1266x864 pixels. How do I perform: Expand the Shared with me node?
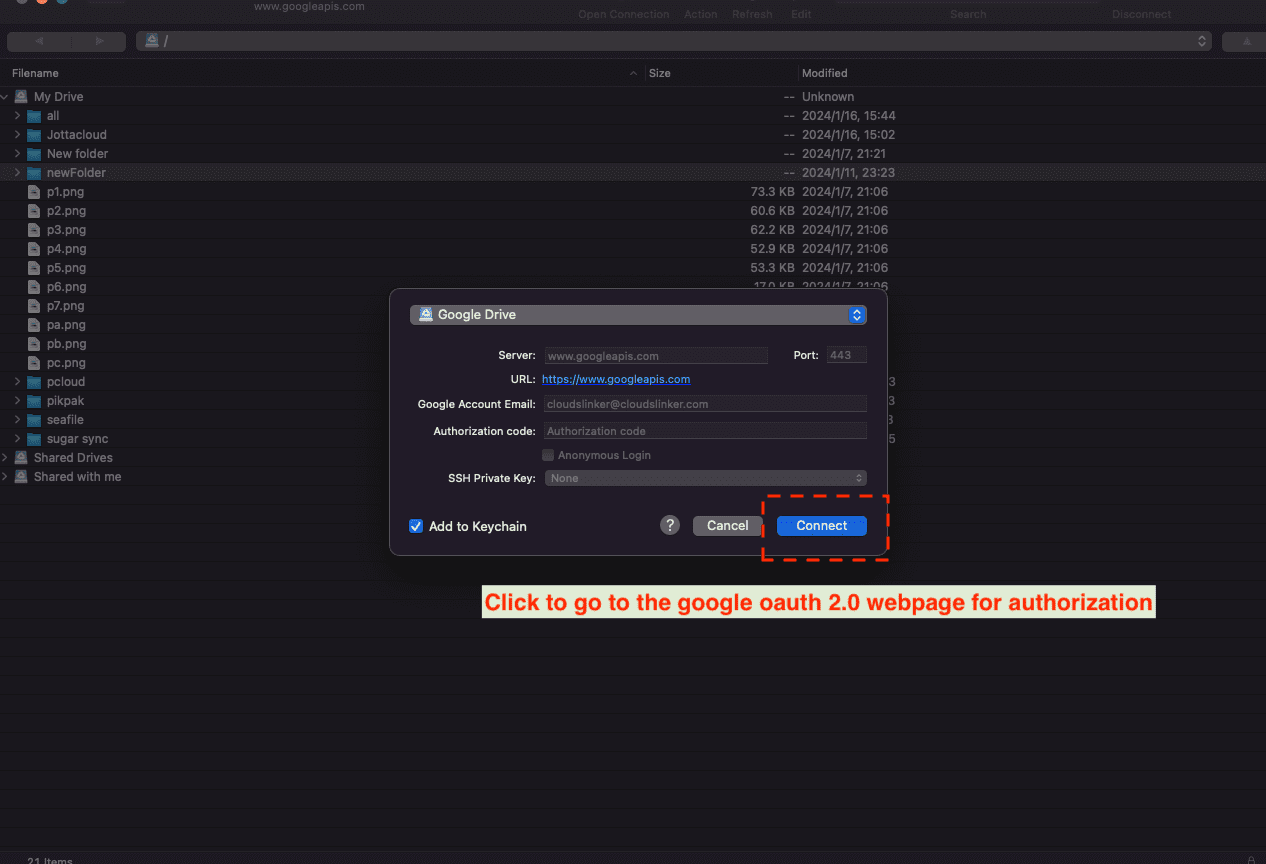(5, 477)
